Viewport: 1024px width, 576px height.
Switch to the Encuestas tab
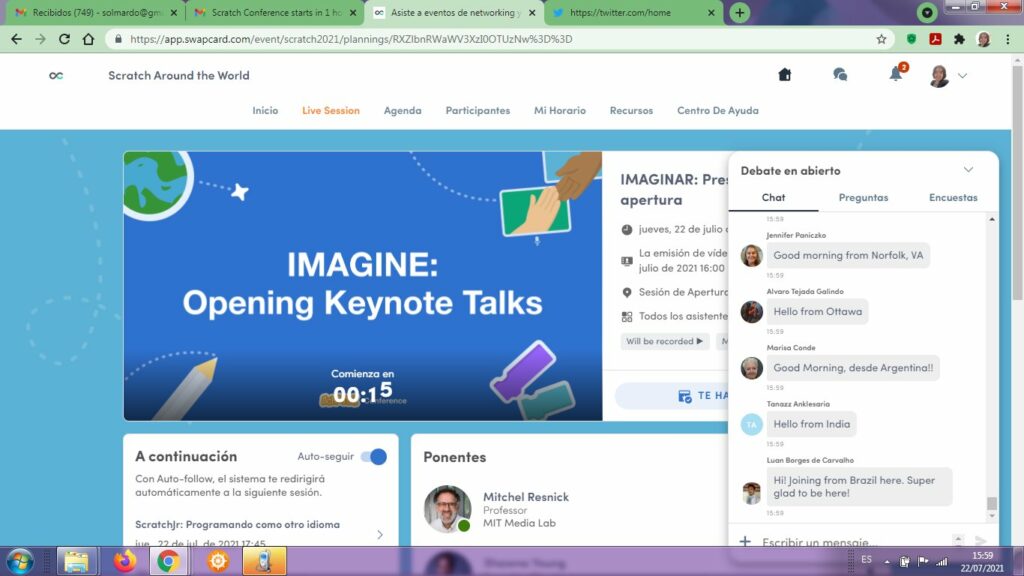point(953,197)
